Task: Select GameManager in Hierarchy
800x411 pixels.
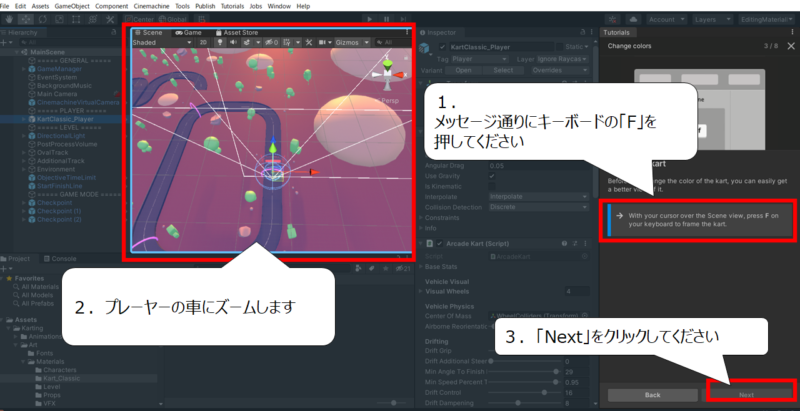Action: point(59,69)
